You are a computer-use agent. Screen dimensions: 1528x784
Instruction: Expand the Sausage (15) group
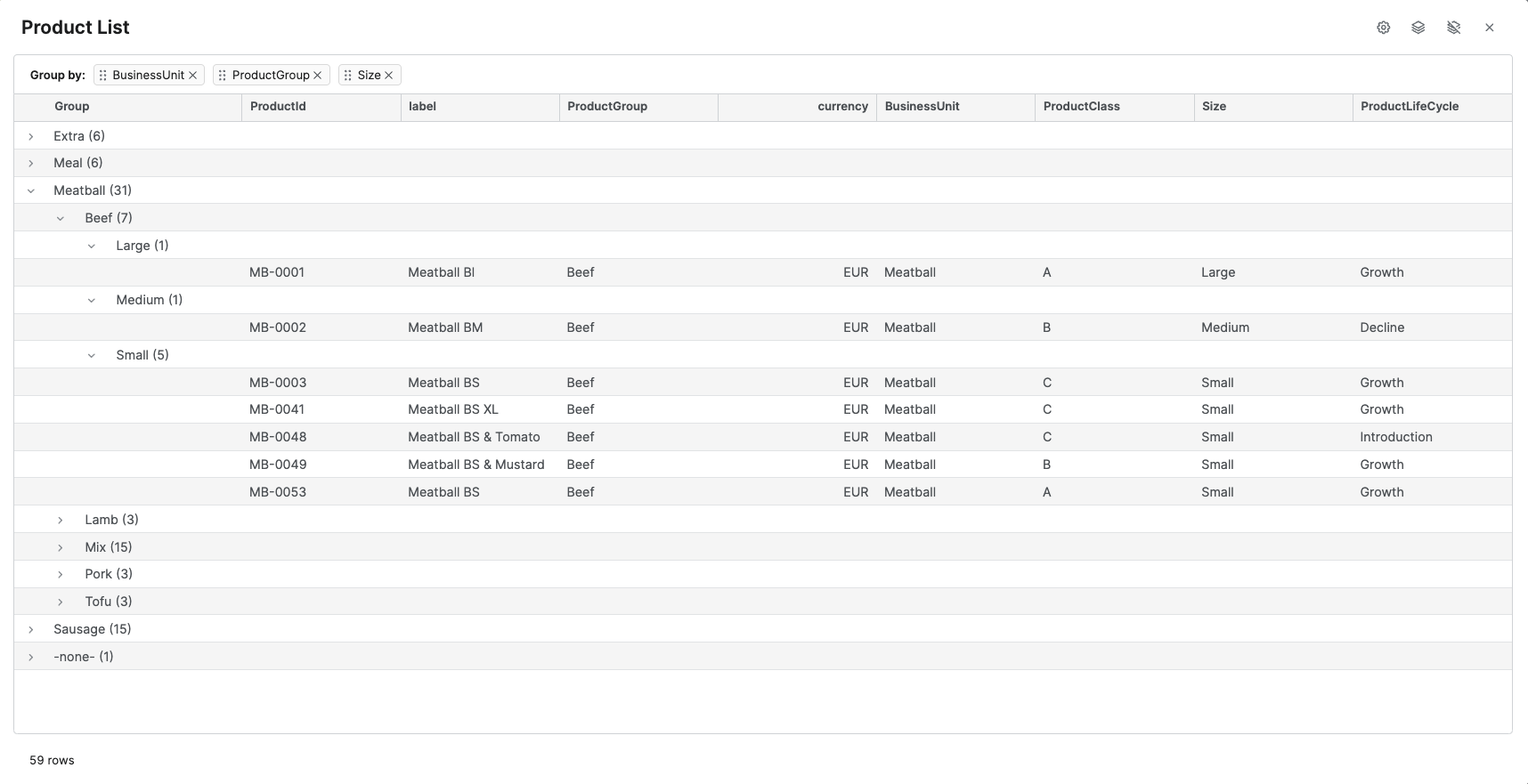[x=31, y=629]
